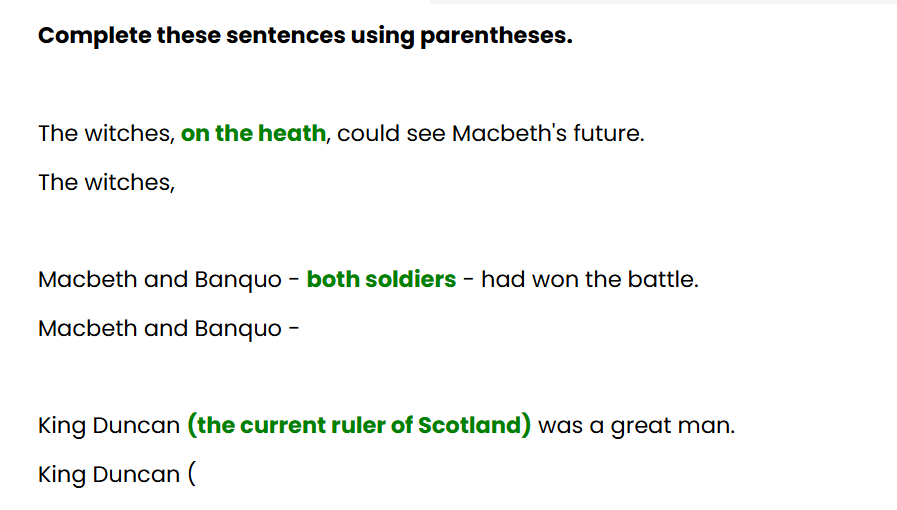This screenshot has width=897, height=510.
Task: Click the word 'Complete' in the heading
Action: [94, 36]
